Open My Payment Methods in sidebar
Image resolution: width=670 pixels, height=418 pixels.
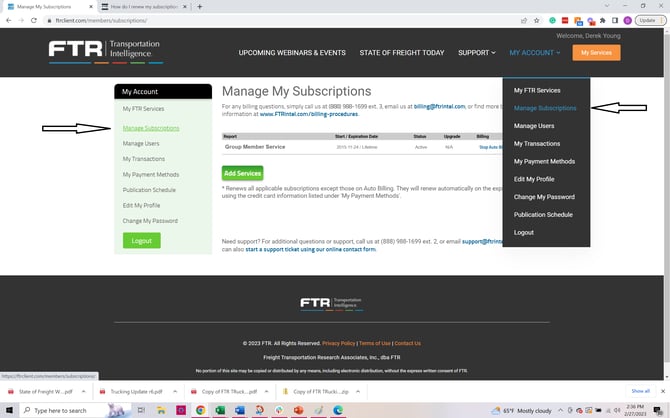click(x=151, y=174)
